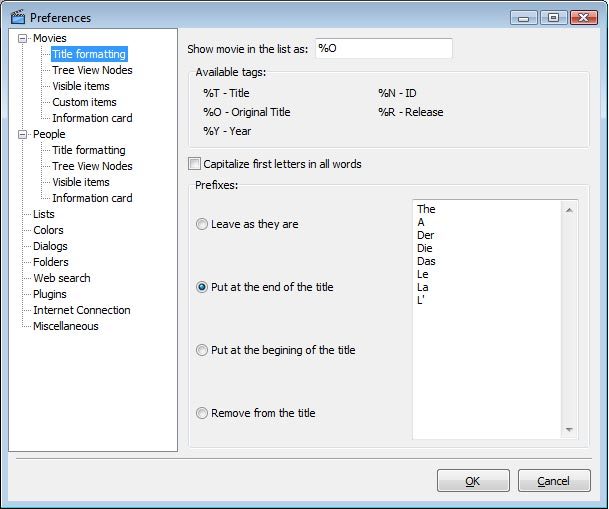Open Internet Connection preferences
Viewport: 609px width, 509px height.
(x=82, y=310)
